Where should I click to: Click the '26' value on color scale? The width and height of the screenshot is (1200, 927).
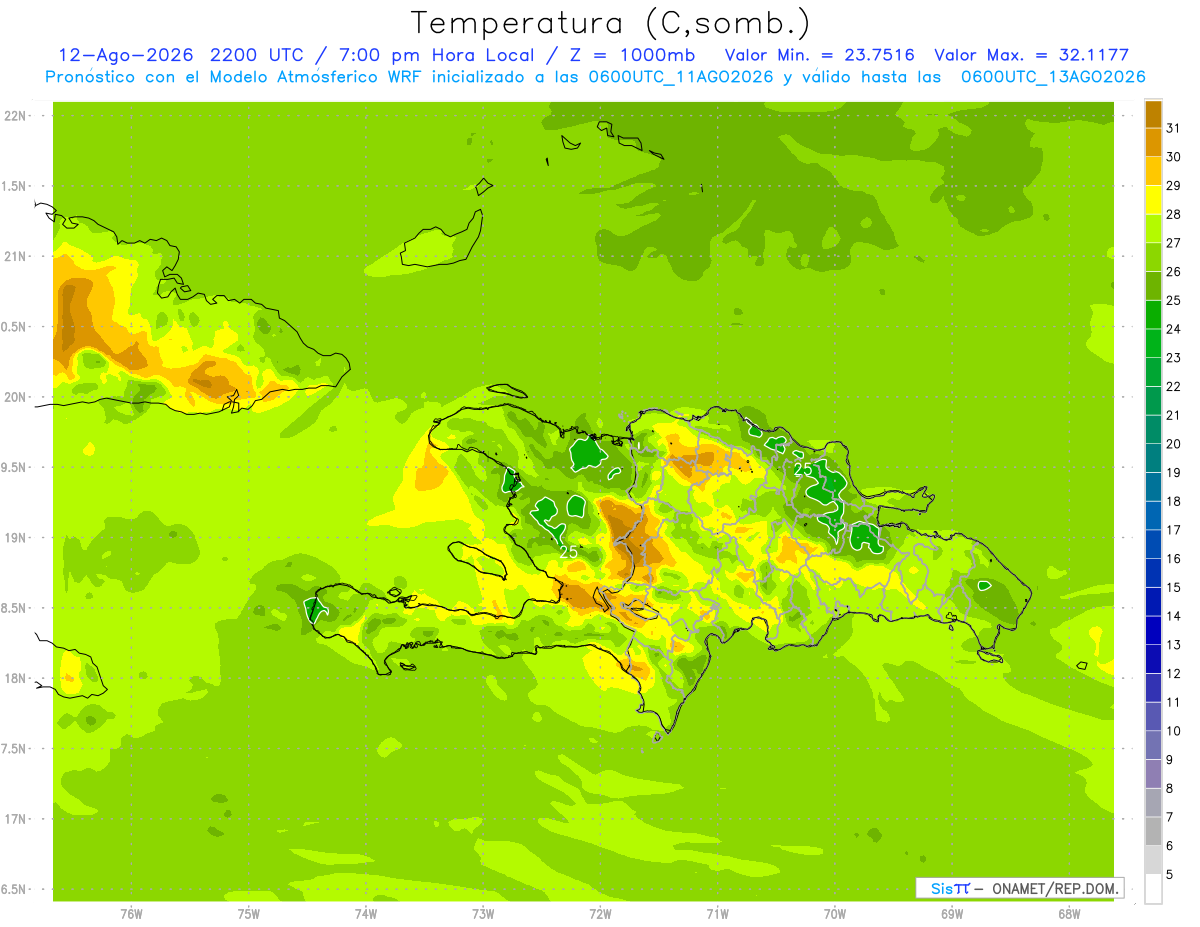[x=1174, y=271]
